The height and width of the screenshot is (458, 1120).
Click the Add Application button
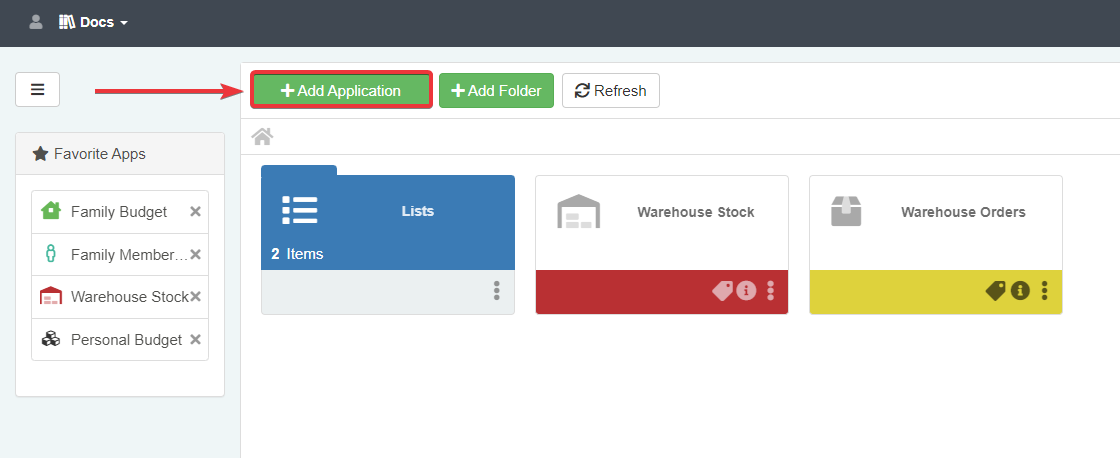(x=341, y=90)
